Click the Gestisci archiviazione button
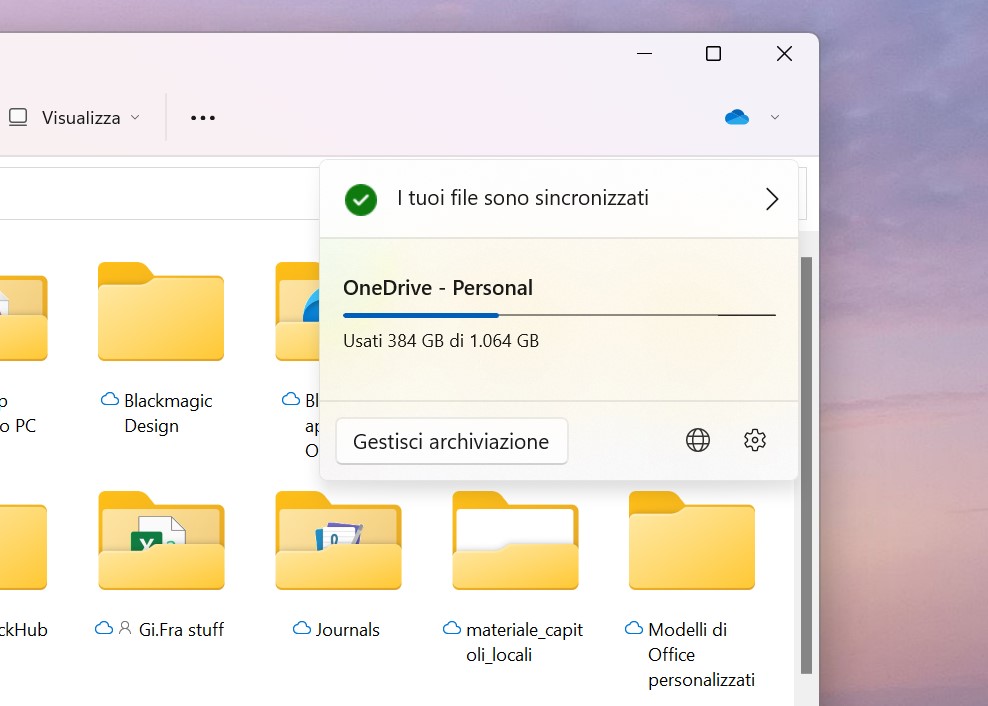Viewport: 988px width, 706px height. coord(452,441)
